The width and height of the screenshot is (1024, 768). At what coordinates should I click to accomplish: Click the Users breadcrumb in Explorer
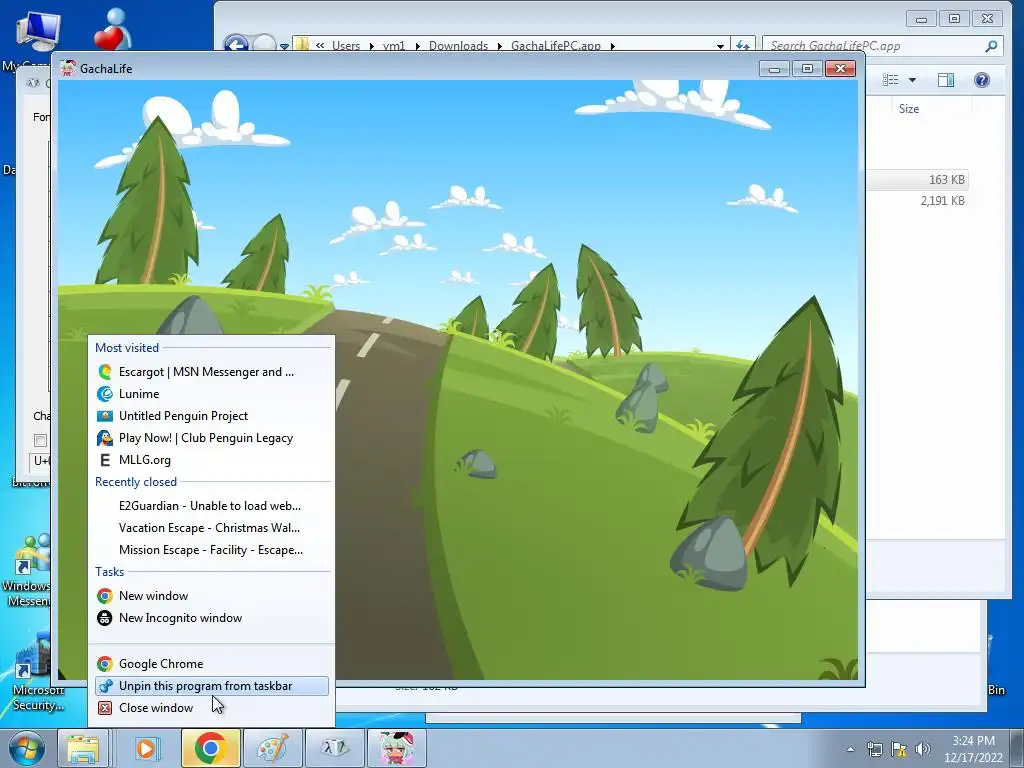pyautogui.click(x=345, y=46)
